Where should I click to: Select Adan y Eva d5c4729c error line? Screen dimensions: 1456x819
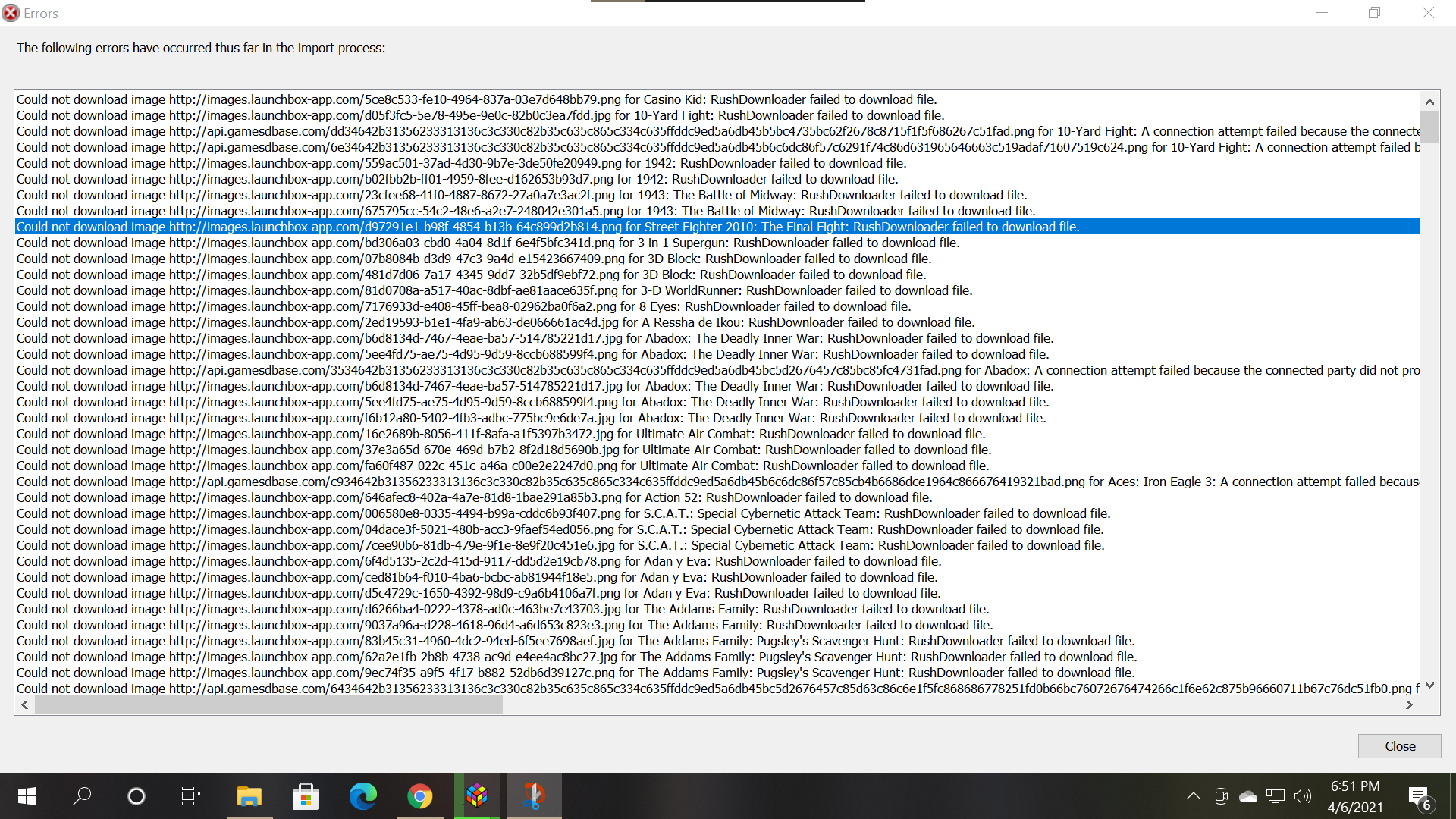717,593
